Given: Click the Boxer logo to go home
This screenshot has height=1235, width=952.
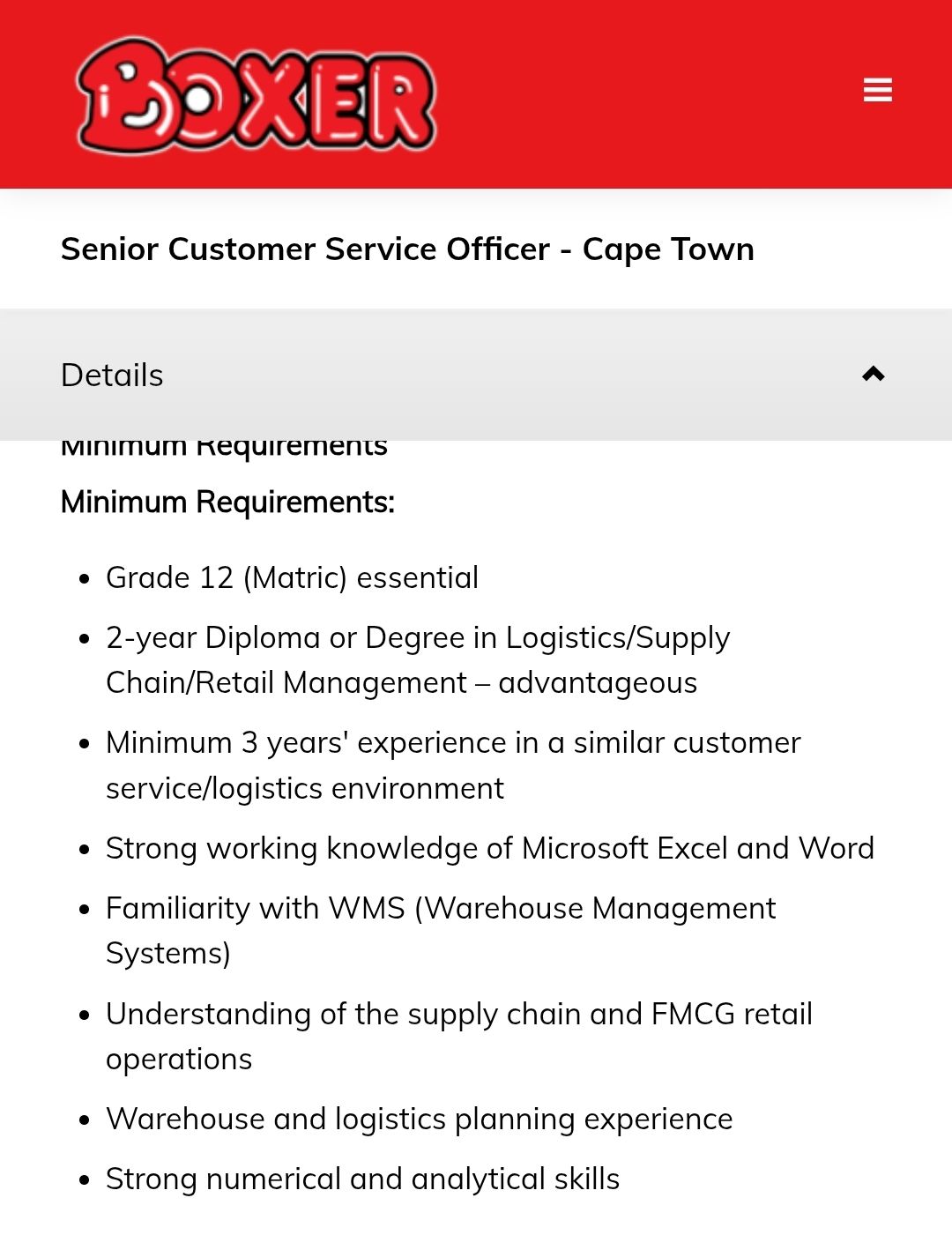Looking at the screenshot, I should click(256, 95).
